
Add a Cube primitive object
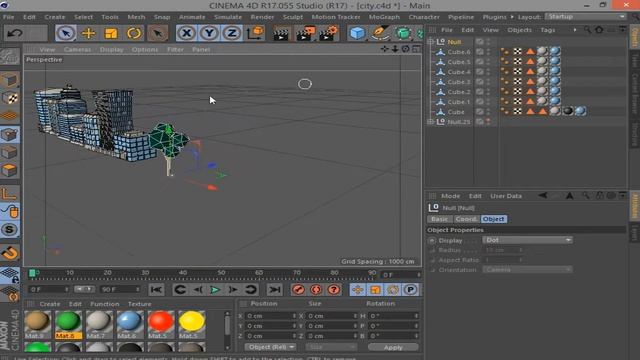point(357,33)
